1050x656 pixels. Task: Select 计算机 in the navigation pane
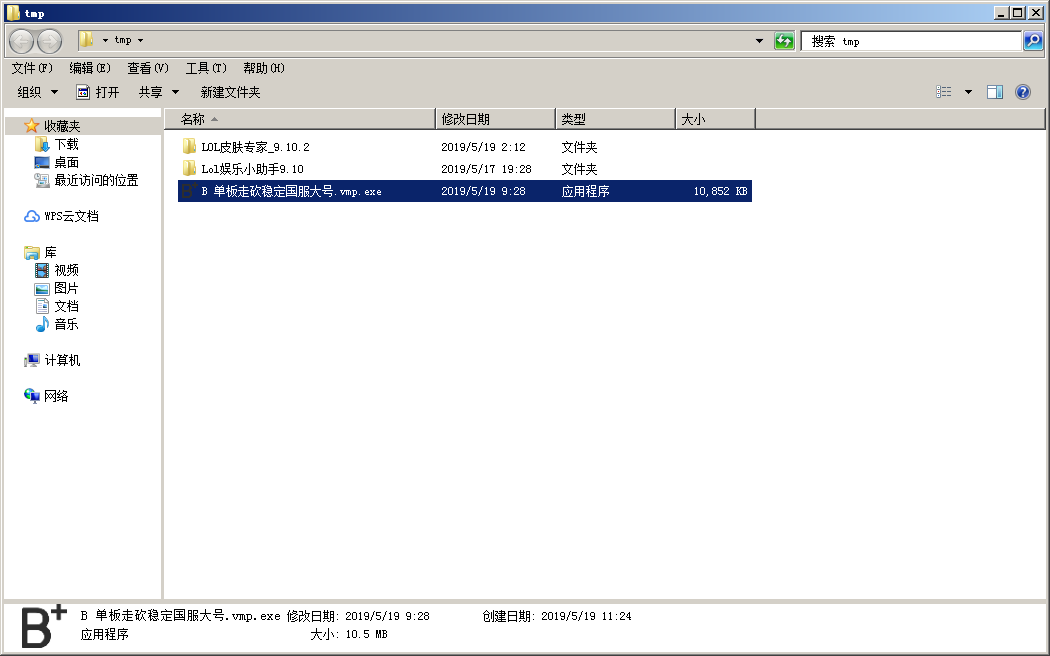pos(62,360)
